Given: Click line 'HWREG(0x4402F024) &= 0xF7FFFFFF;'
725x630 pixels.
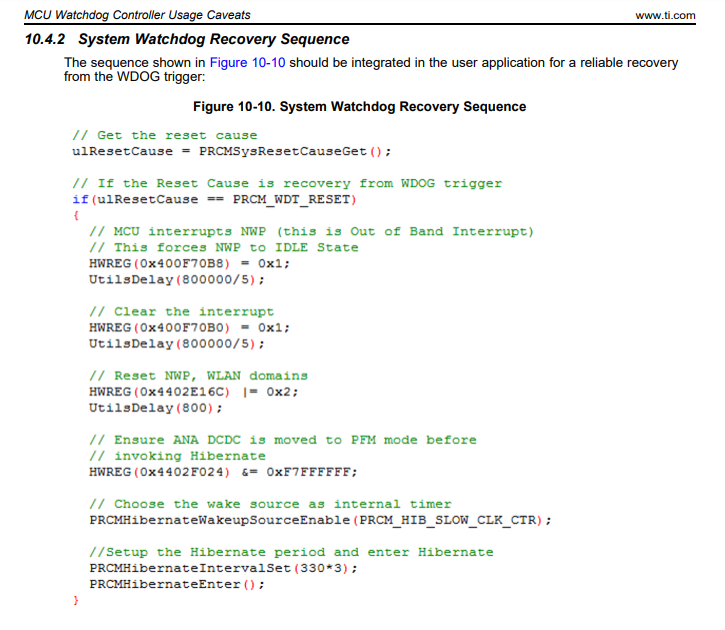Looking at the screenshot, I should pos(223,472).
